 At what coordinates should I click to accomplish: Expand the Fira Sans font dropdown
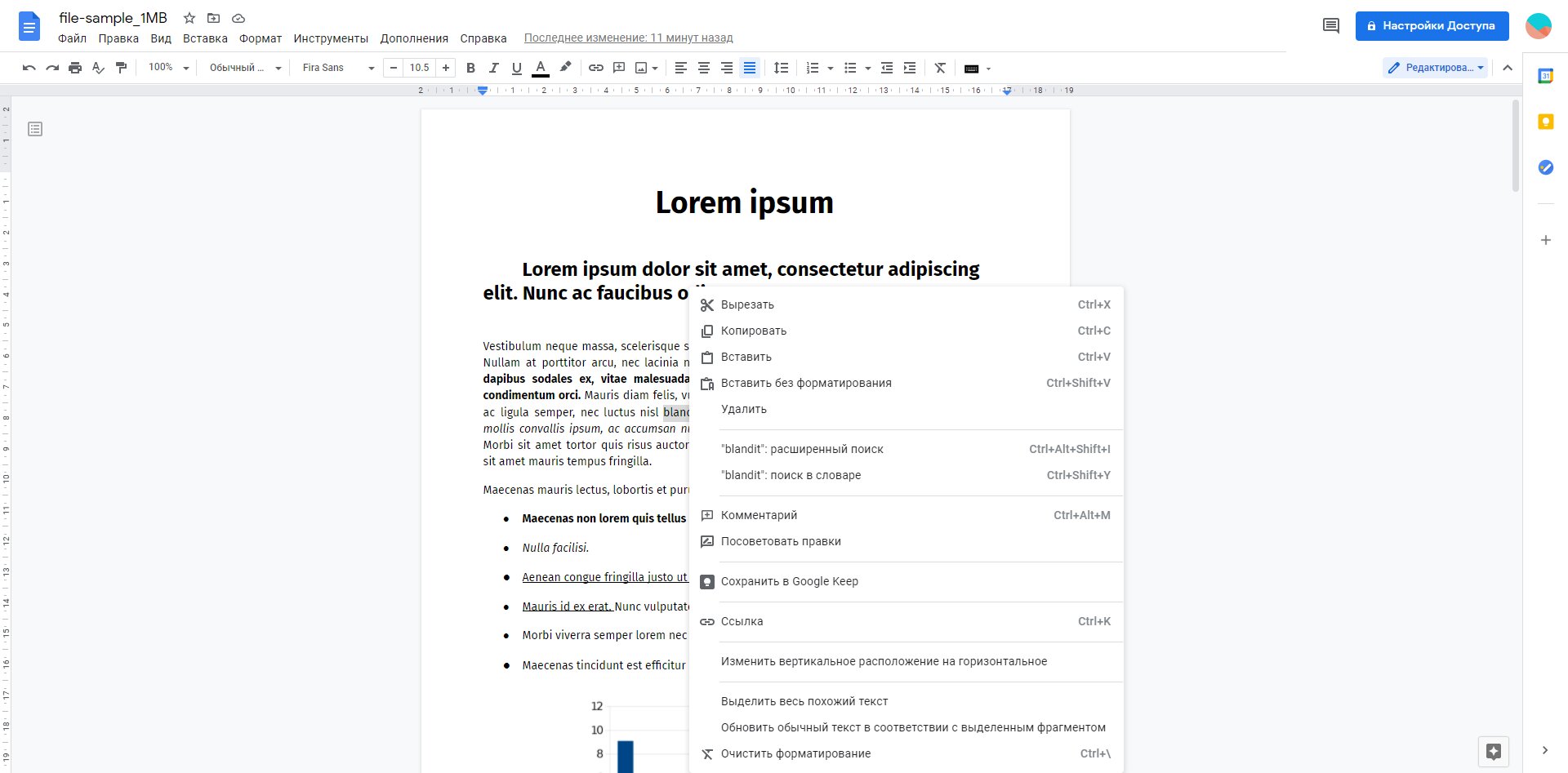(338, 68)
